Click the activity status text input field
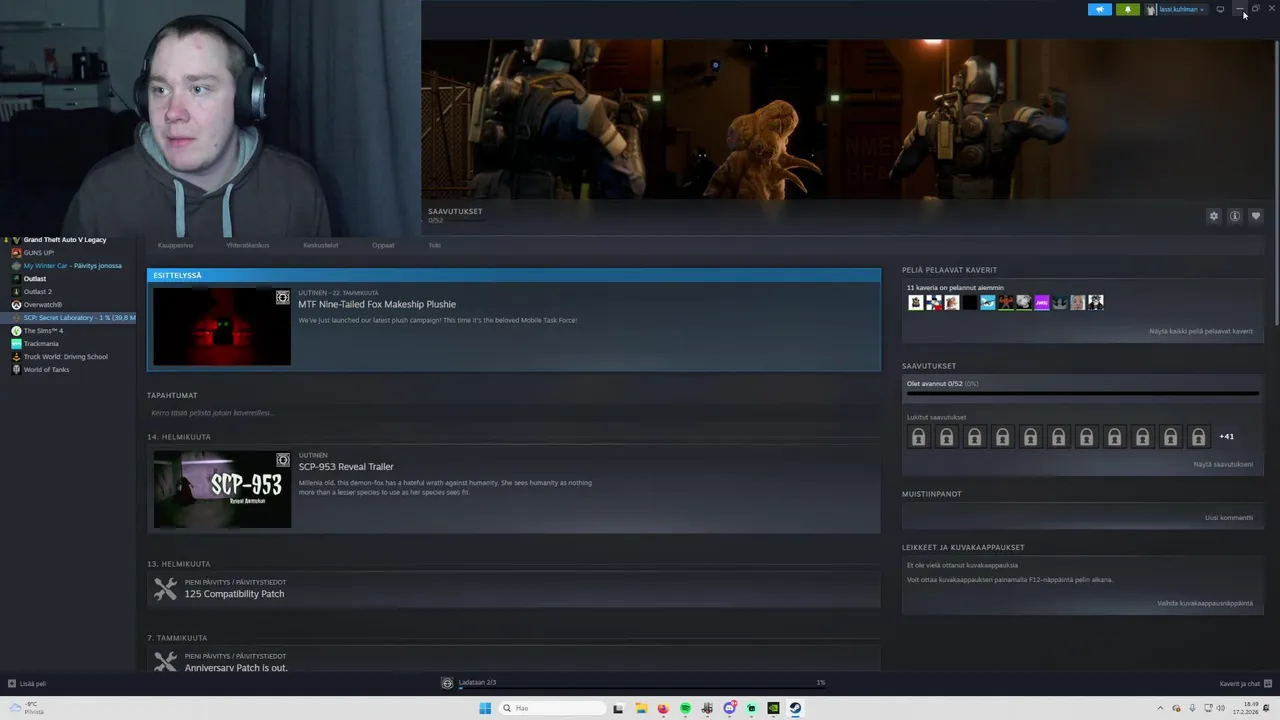Viewport: 1280px width, 720px height. [513, 412]
